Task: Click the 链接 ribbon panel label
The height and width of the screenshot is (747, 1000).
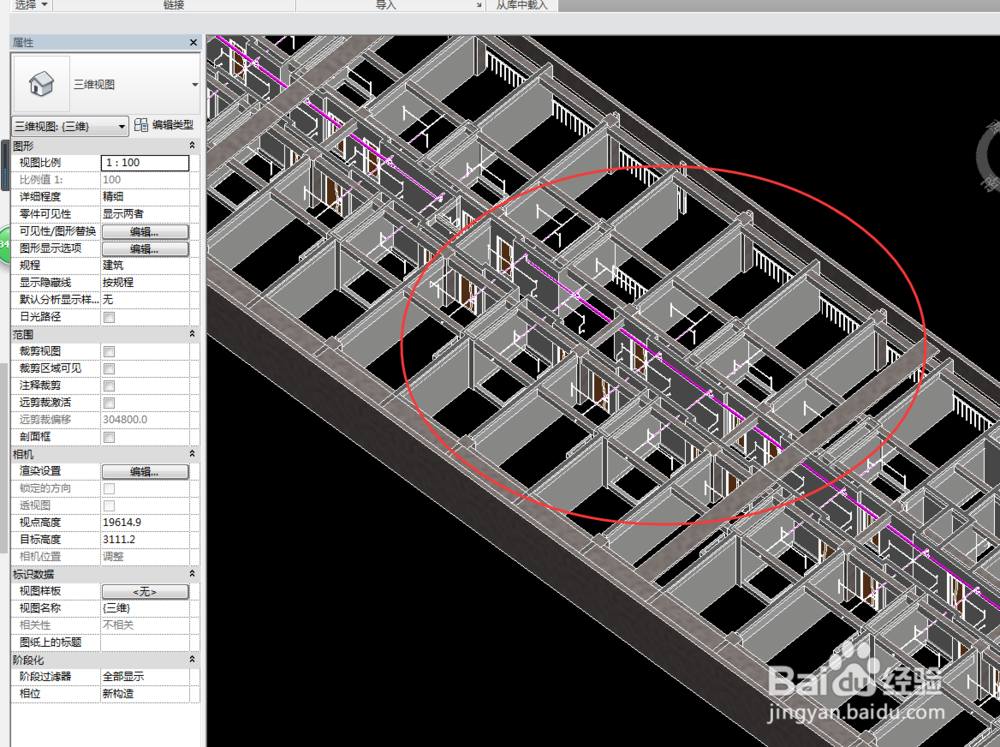Action: click(173, 5)
